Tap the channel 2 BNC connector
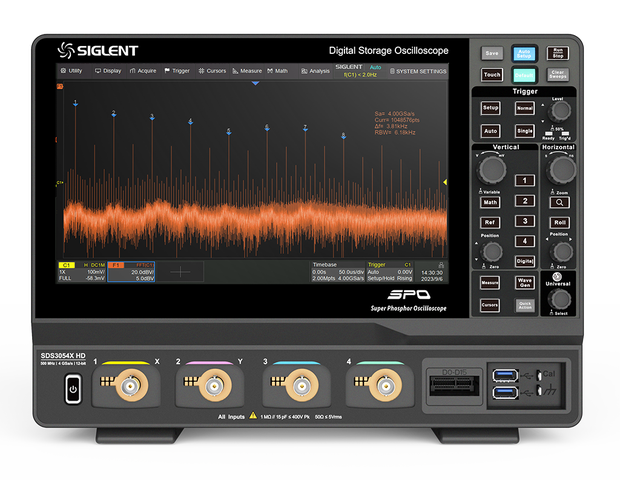Screen dimensions: 620x480 pyautogui.click(x=215, y=385)
